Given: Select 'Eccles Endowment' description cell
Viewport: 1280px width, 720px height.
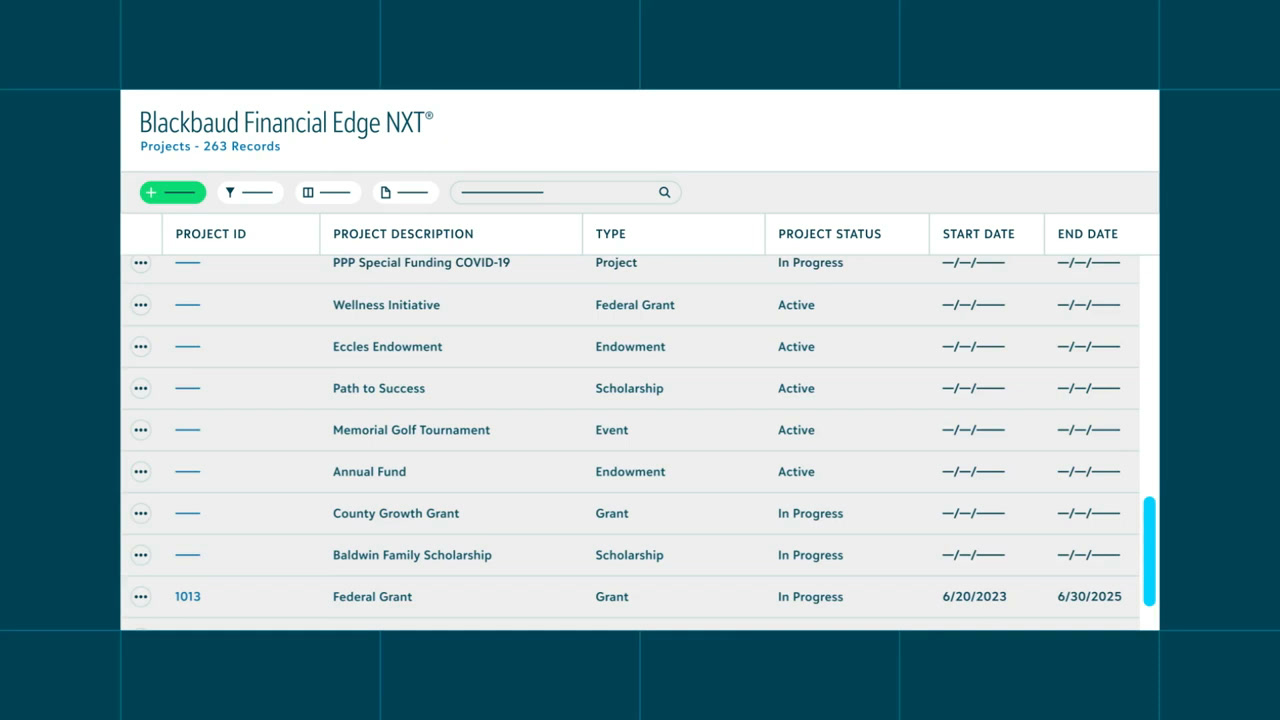Looking at the screenshot, I should tap(387, 347).
